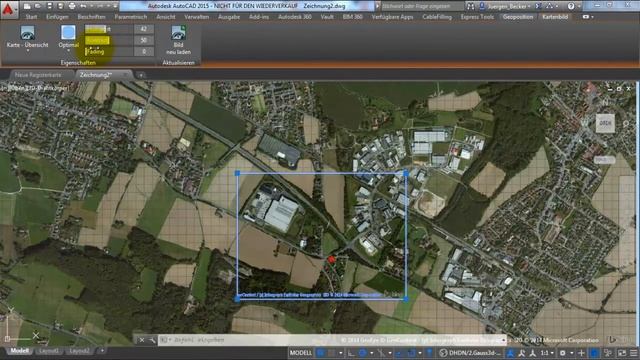Screen dimensions: 640x360
Task: Open the workspace switching gear icon
Action: tap(563, 353)
